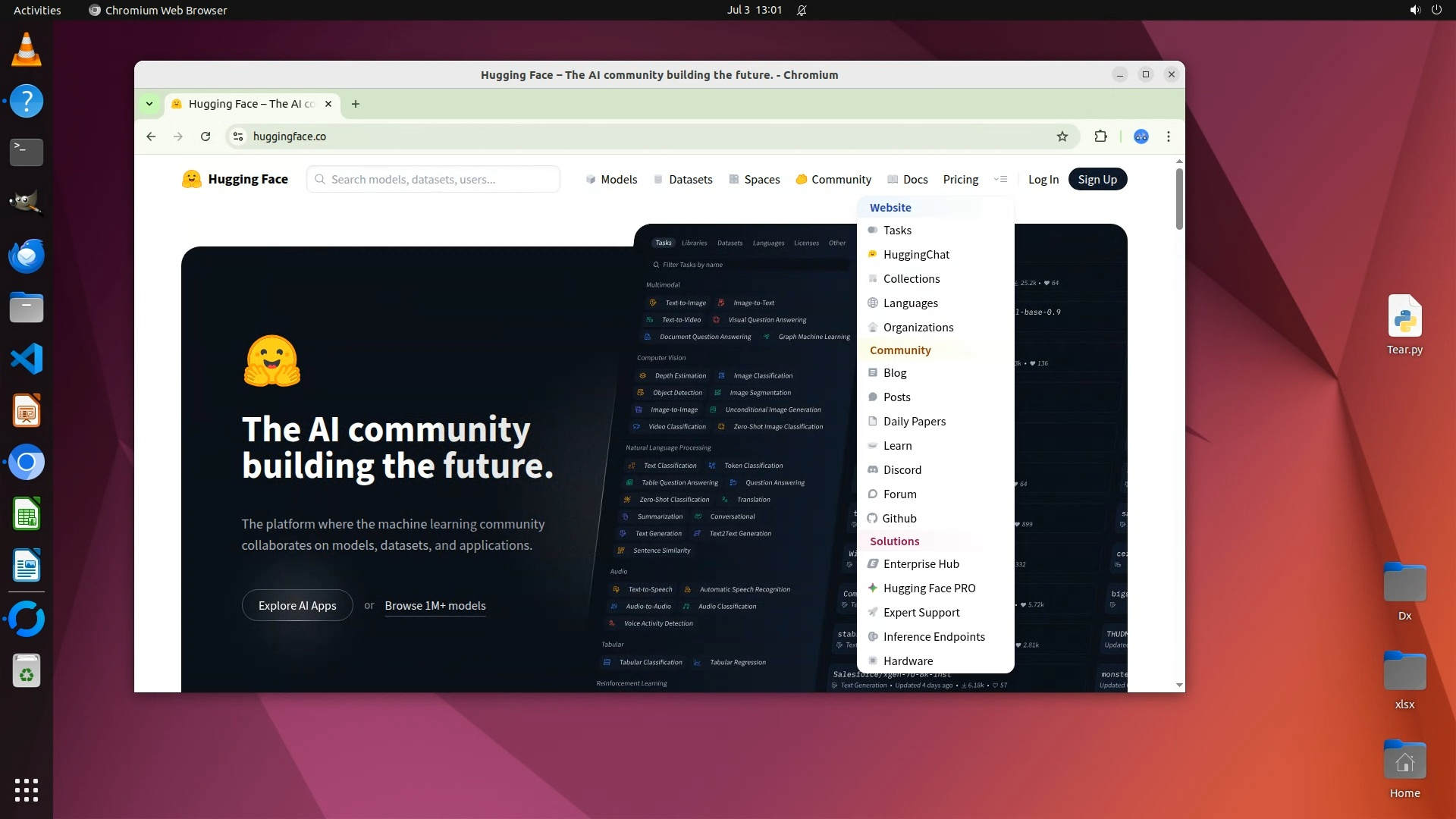Select HuggingChat from the dropdown menu
The width and height of the screenshot is (1456, 819).
click(915, 255)
